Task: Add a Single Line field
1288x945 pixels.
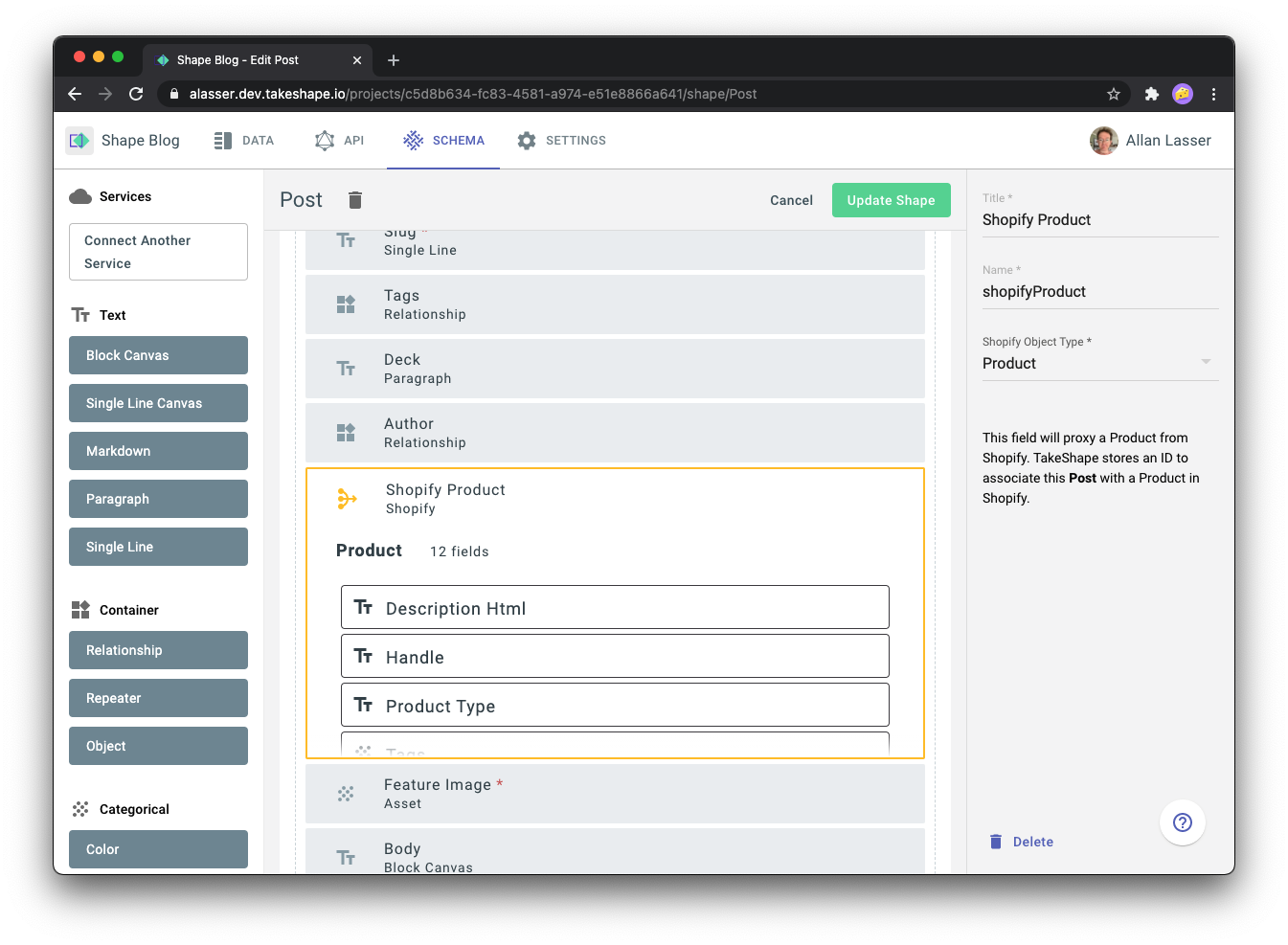Action: tap(158, 547)
